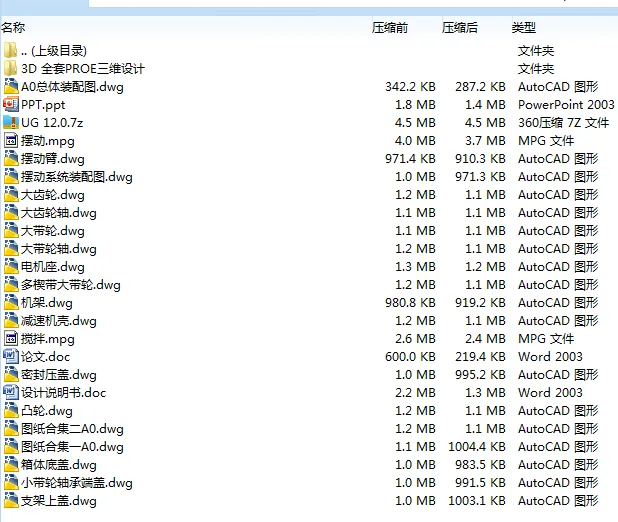Click the 983.5 KB compressed size value
The height and width of the screenshot is (522, 618).
[480, 464]
